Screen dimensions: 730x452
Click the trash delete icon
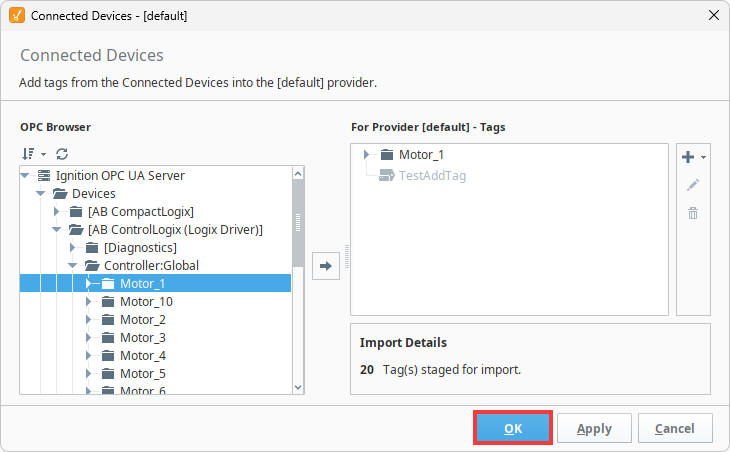[693, 213]
